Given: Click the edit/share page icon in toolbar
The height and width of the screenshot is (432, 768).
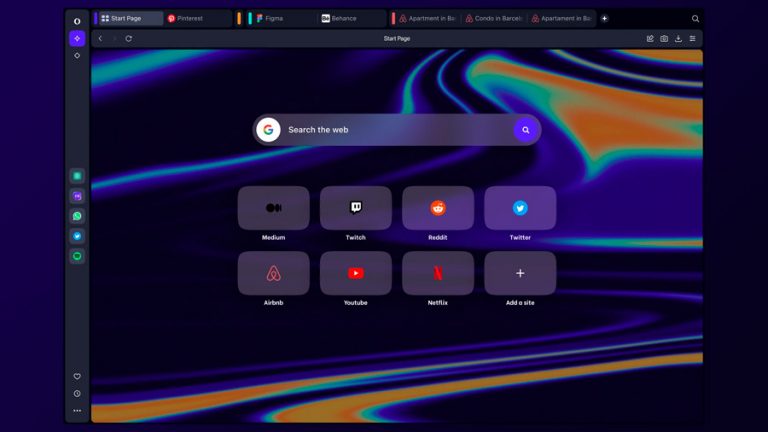Looking at the screenshot, I should click(650, 38).
